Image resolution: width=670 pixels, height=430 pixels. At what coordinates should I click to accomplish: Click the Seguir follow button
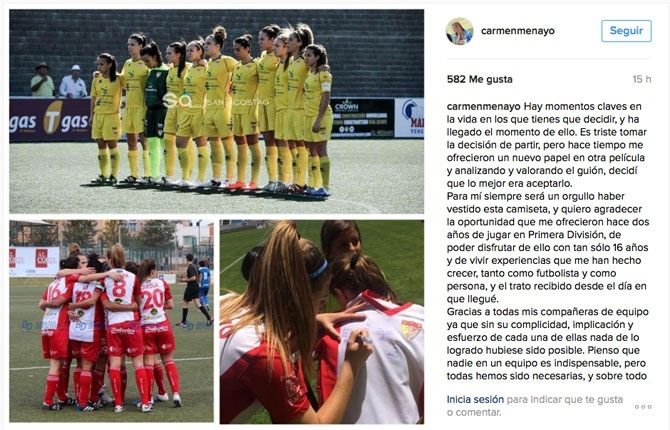pyautogui.click(x=626, y=31)
